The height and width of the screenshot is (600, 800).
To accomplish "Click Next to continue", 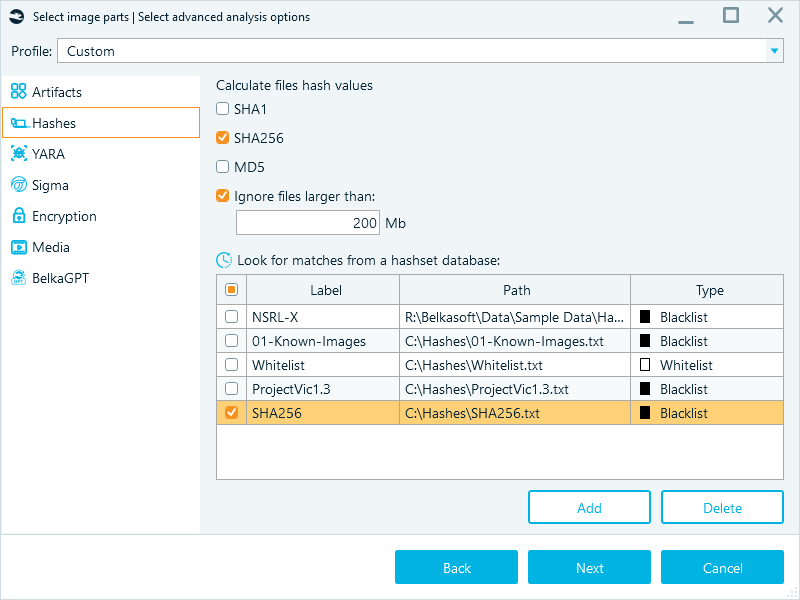I will 589,567.
